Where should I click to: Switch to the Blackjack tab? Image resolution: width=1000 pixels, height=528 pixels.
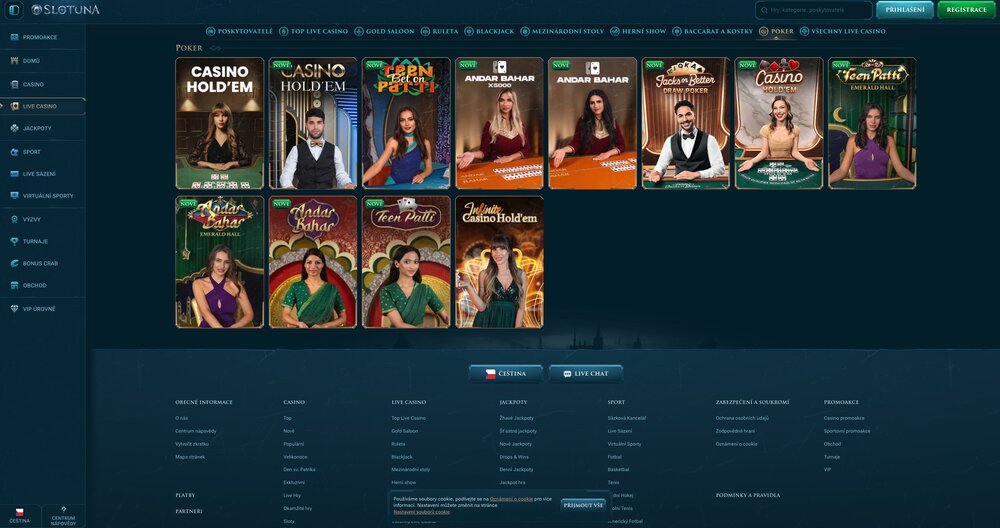tap(489, 31)
